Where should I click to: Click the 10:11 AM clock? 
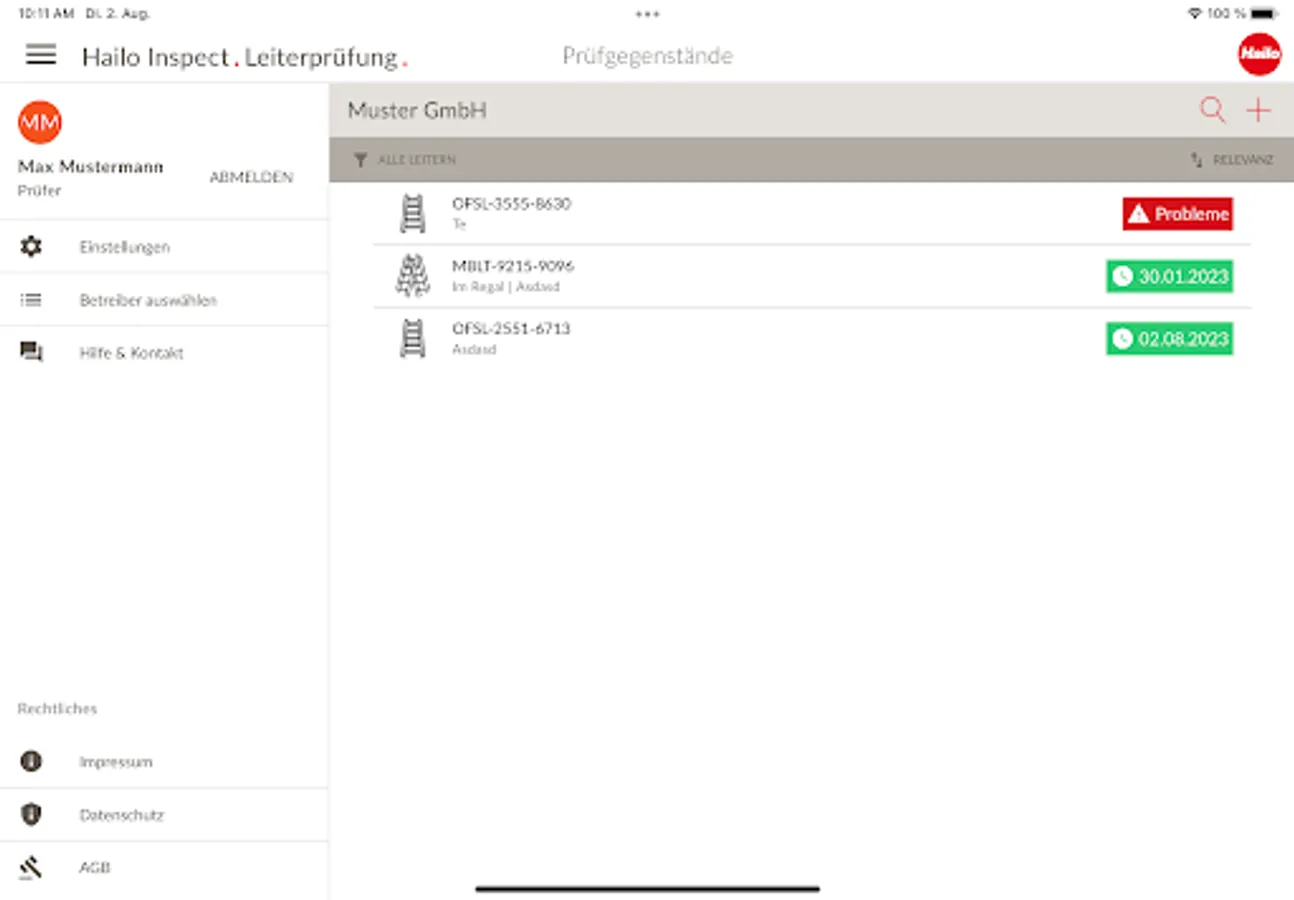(x=46, y=14)
